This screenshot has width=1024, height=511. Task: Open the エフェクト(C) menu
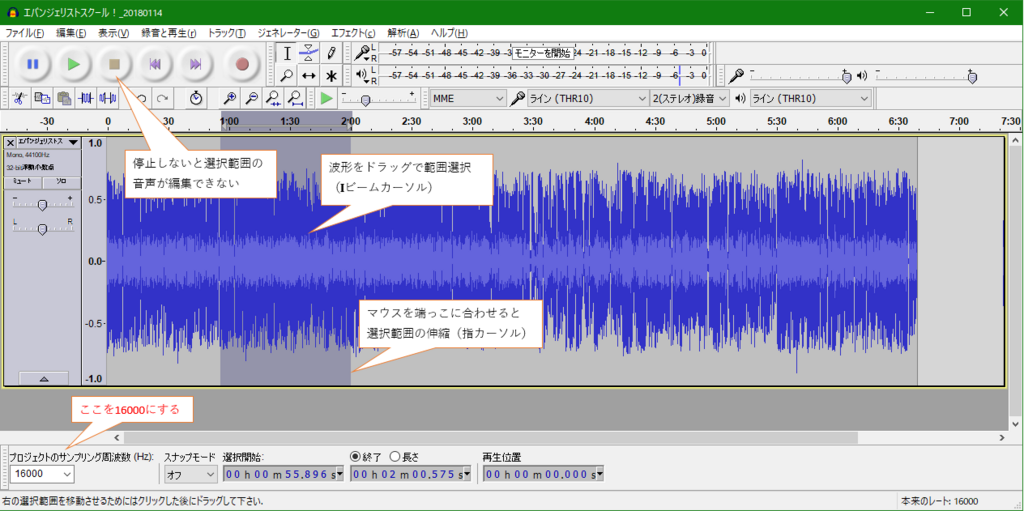[353, 33]
